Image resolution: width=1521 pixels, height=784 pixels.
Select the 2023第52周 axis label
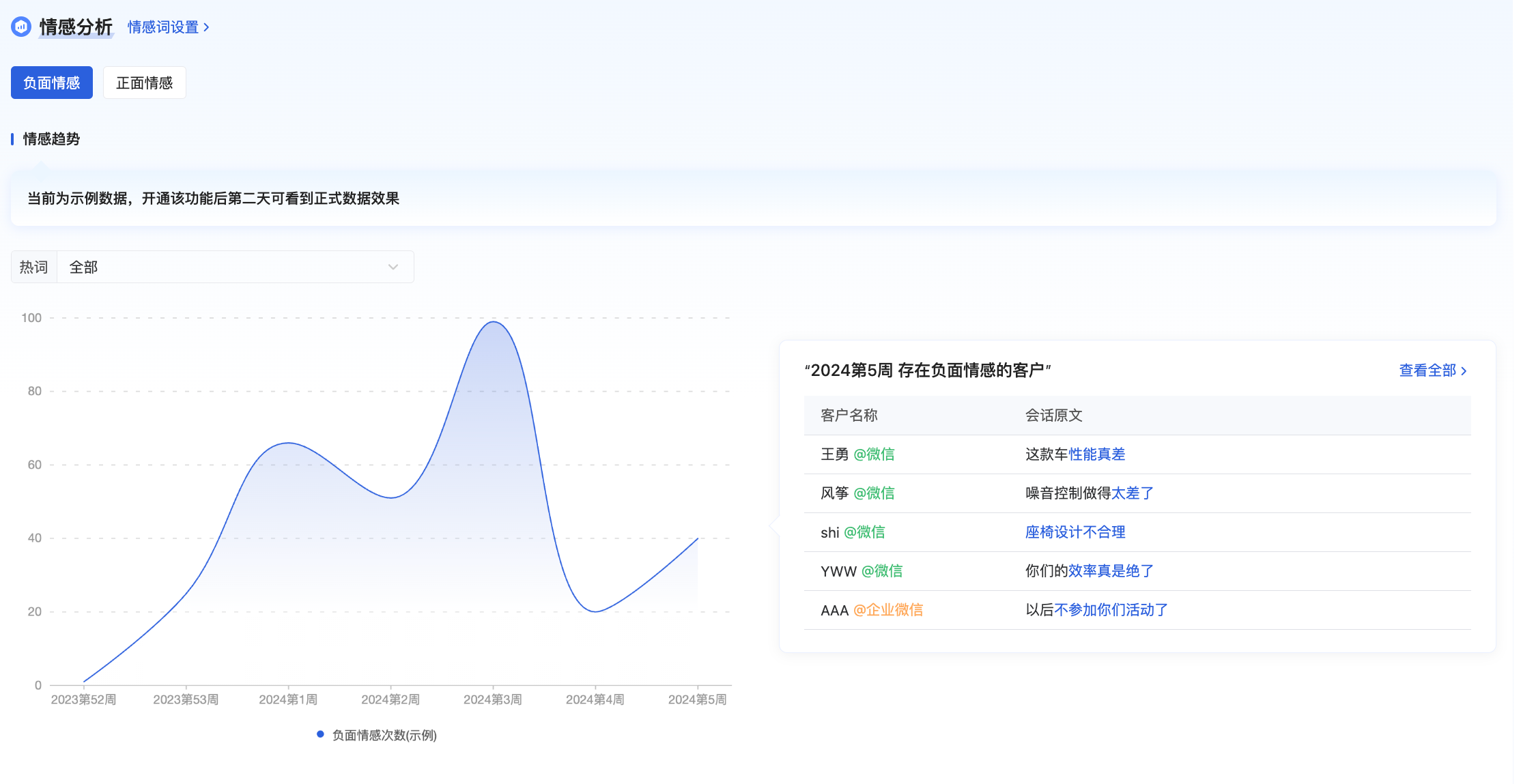(83, 699)
